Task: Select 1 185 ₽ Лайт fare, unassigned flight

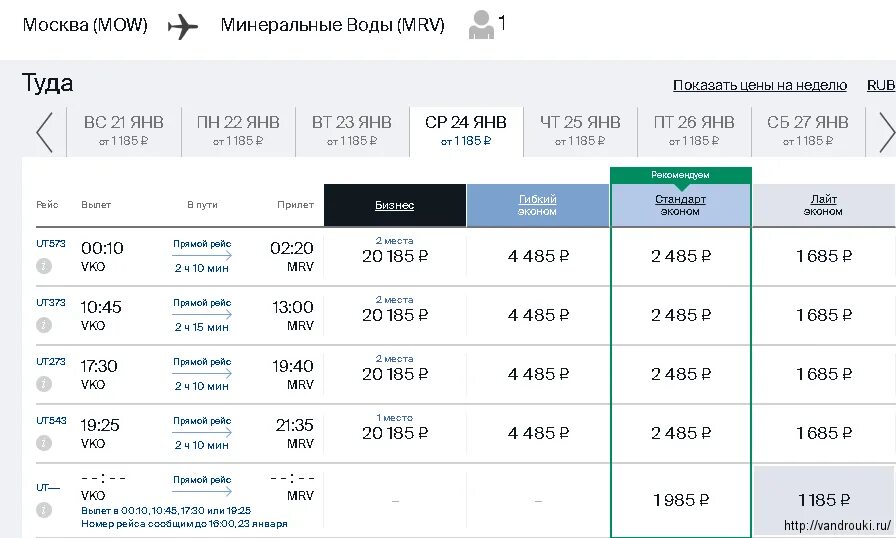Action: (x=824, y=500)
